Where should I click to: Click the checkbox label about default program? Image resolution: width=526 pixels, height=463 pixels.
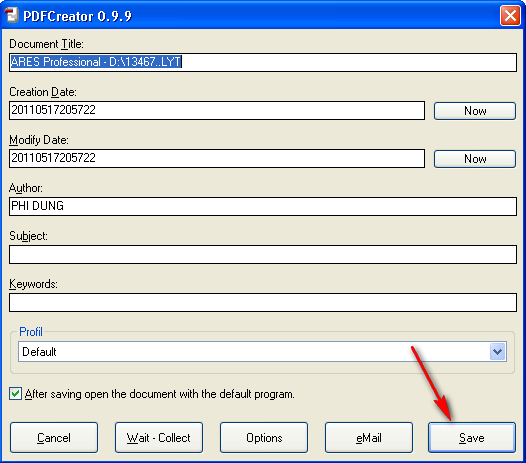pos(160,394)
